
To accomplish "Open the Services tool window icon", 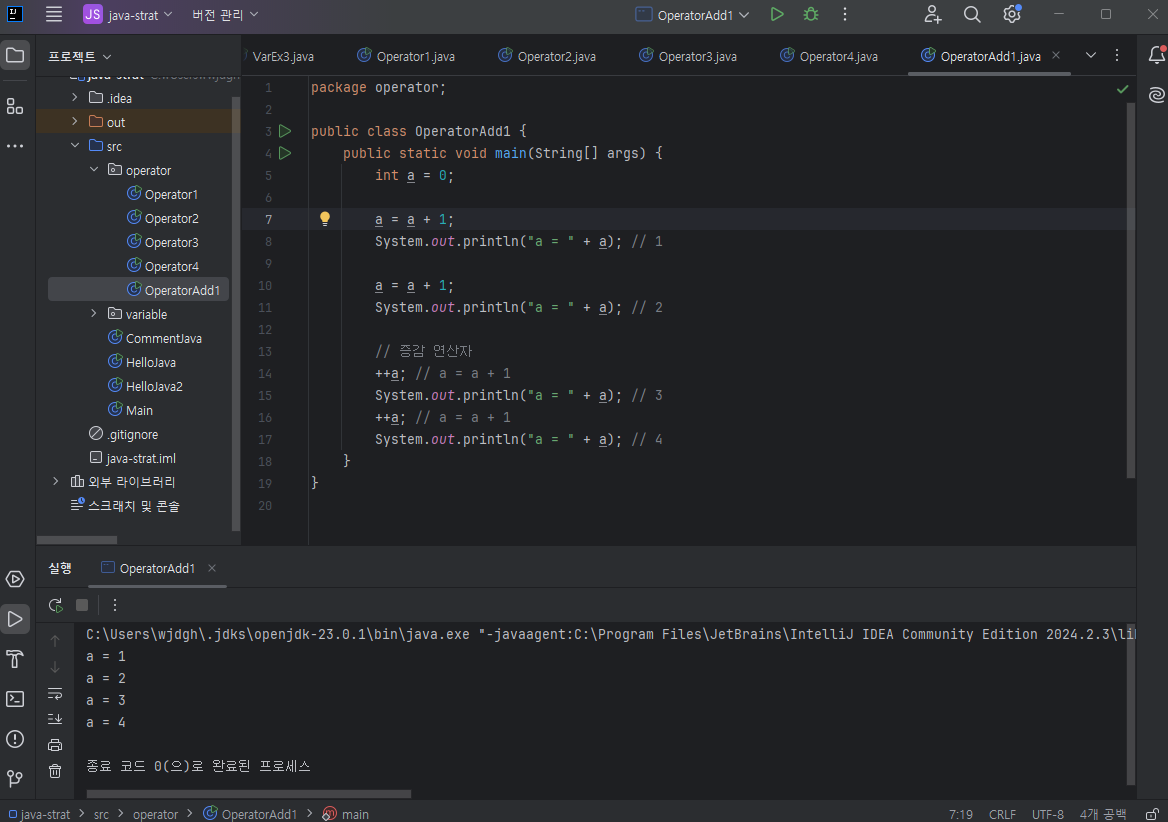I will tap(15, 579).
